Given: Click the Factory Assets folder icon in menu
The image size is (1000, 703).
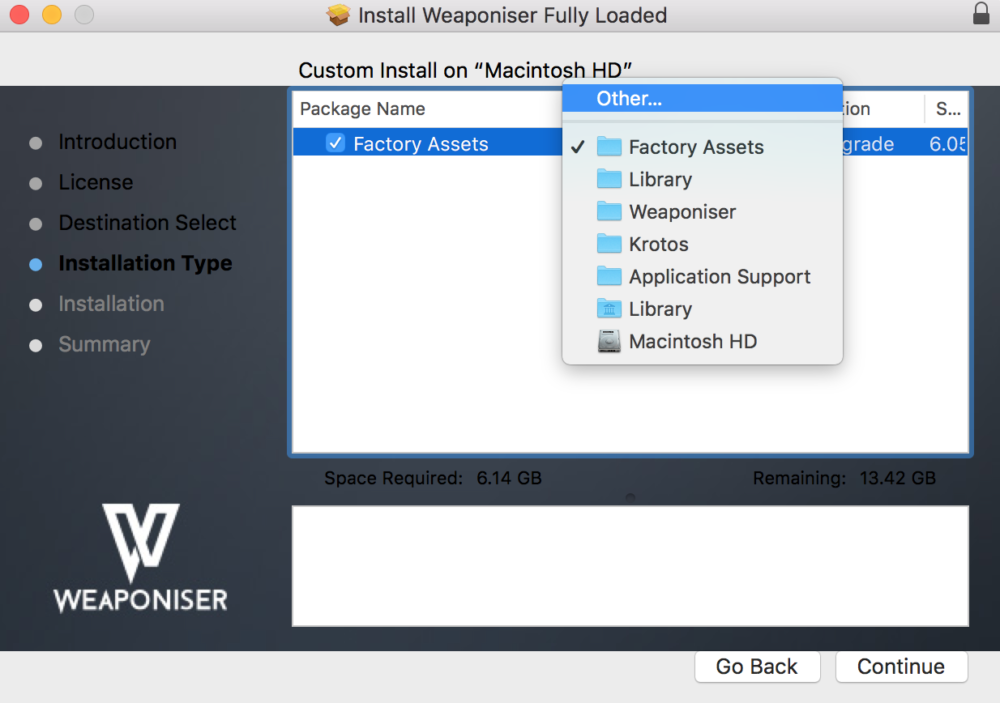Looking at the screenshot, I should 609,146.
